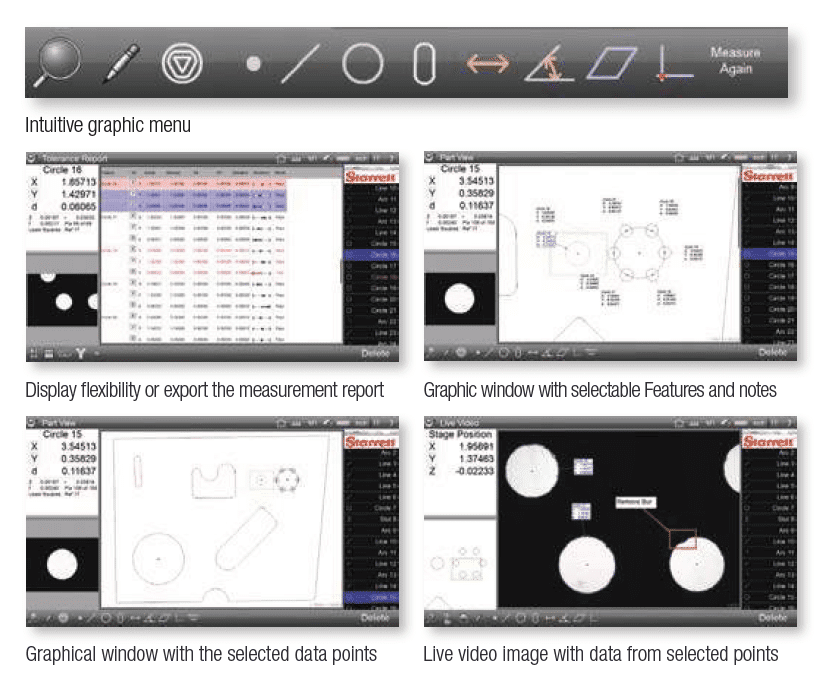
Task: Click the camera preview thumbnail in Tolerance Report window
Action: [62, 299]
